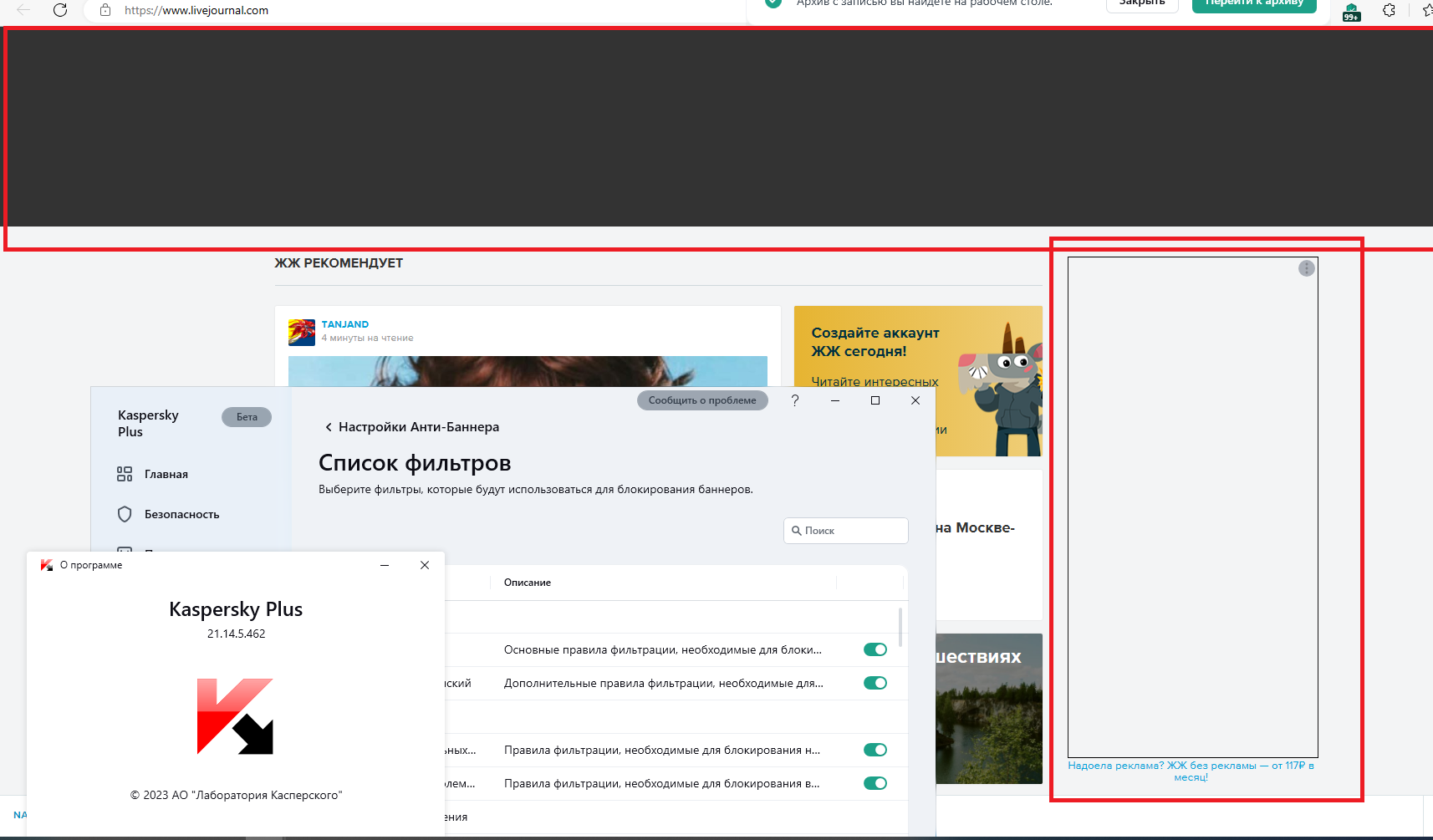Click the Главная icon in Kaspersky sidebar
Screen dimensions: 1433x840
[125, 474]
